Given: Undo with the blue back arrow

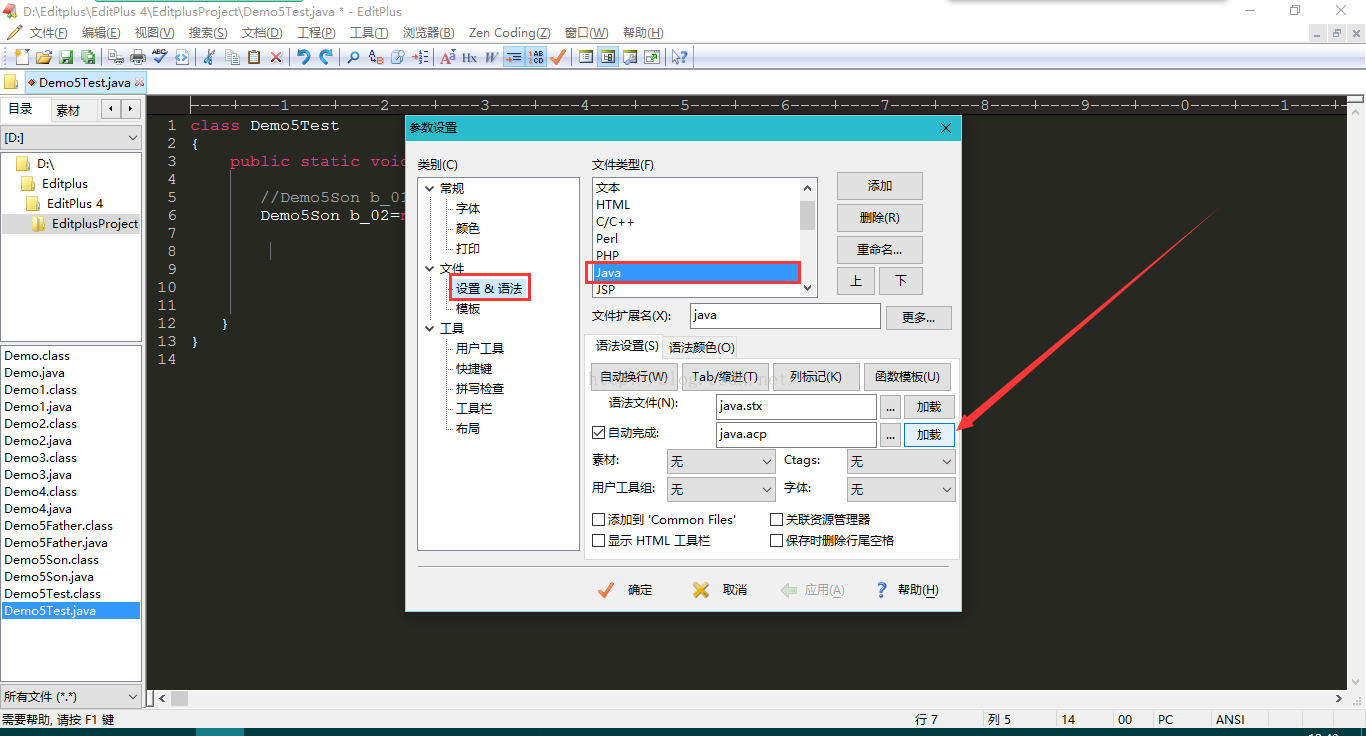Looking at the screenshot, I should [x=303, y=57].
